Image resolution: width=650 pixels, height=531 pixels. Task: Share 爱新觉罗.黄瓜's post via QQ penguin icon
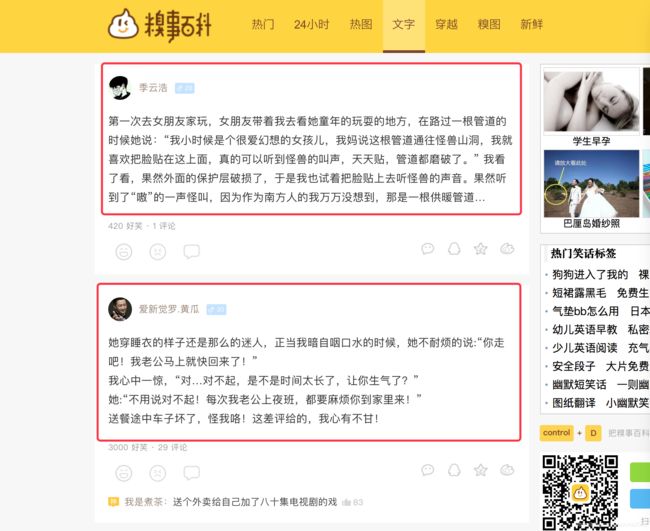click(454, 470)
